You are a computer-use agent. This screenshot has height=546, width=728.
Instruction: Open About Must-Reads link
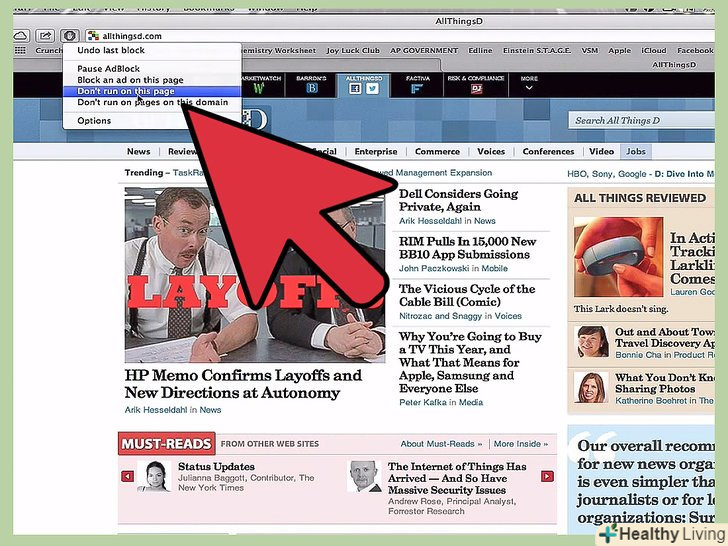click(x=441, y=444)
